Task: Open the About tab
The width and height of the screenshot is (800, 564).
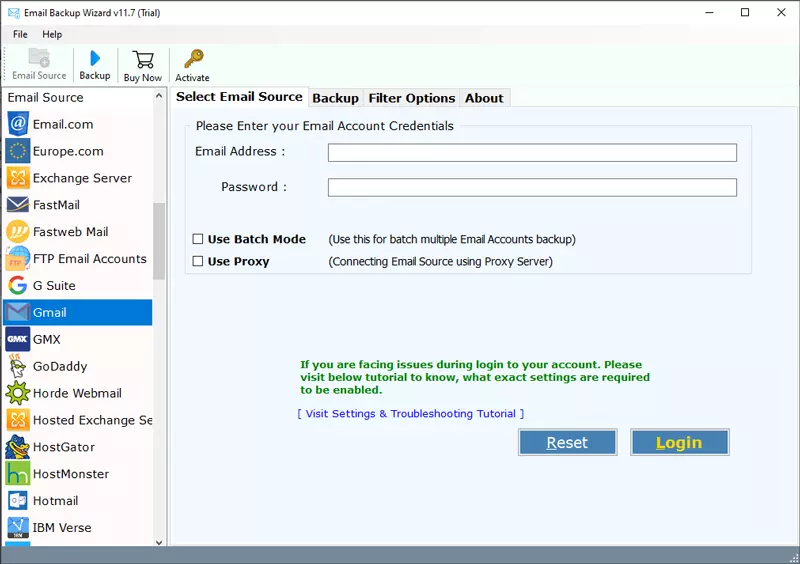Action: [484, 98]
